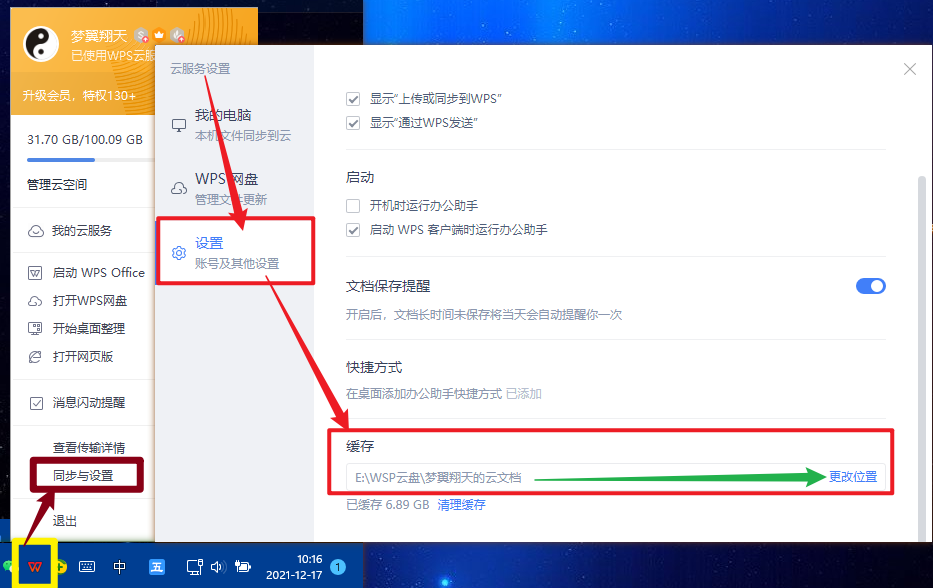Click the monitor icon beside 我的电脑
The width and height of the screenshot is (933, 588).
pos(179,125)
